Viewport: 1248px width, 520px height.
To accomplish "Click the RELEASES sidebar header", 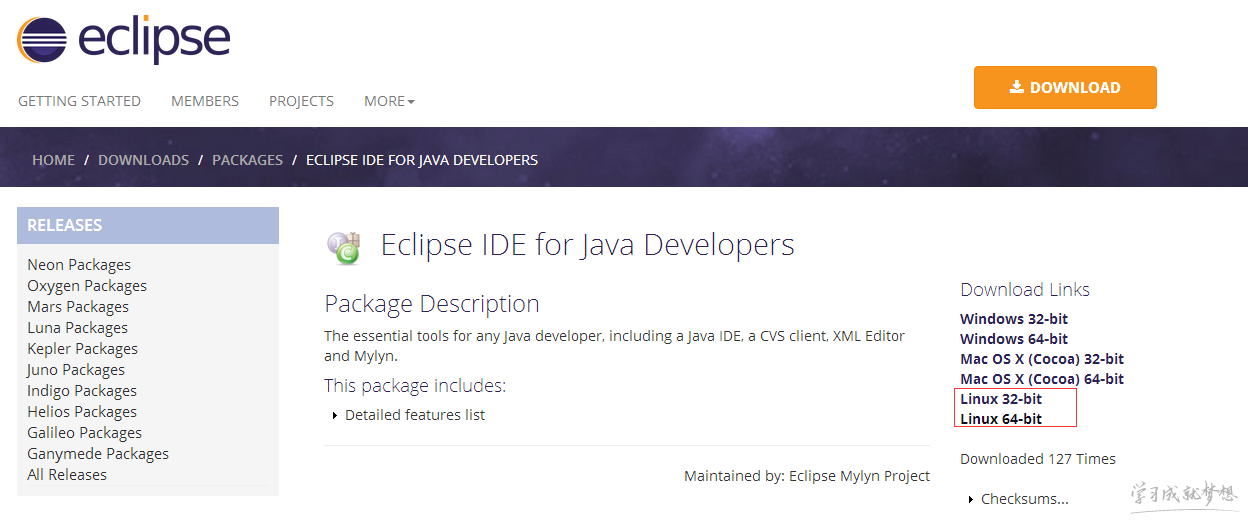I will pos(148,225).
